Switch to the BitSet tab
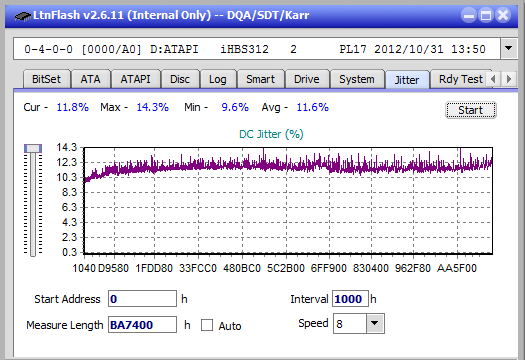The height and width of the screenshot is (360, 525). click(46, 79)
